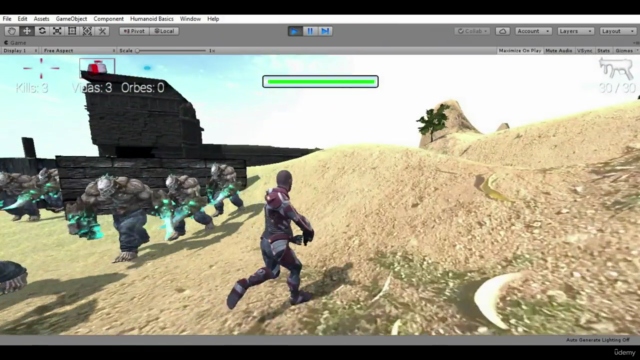Select the Rect transform tool

click(x=72, y=31)
